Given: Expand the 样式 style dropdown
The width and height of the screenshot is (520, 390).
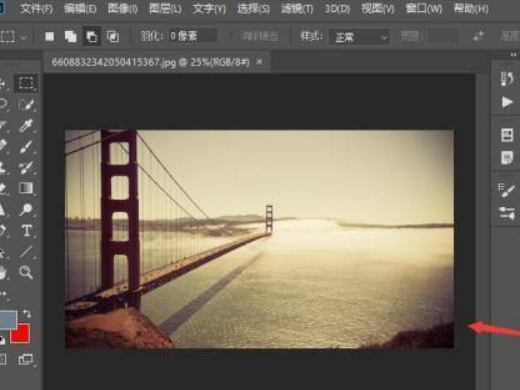Looking at the screenshot, I should [x=359, y=37].
